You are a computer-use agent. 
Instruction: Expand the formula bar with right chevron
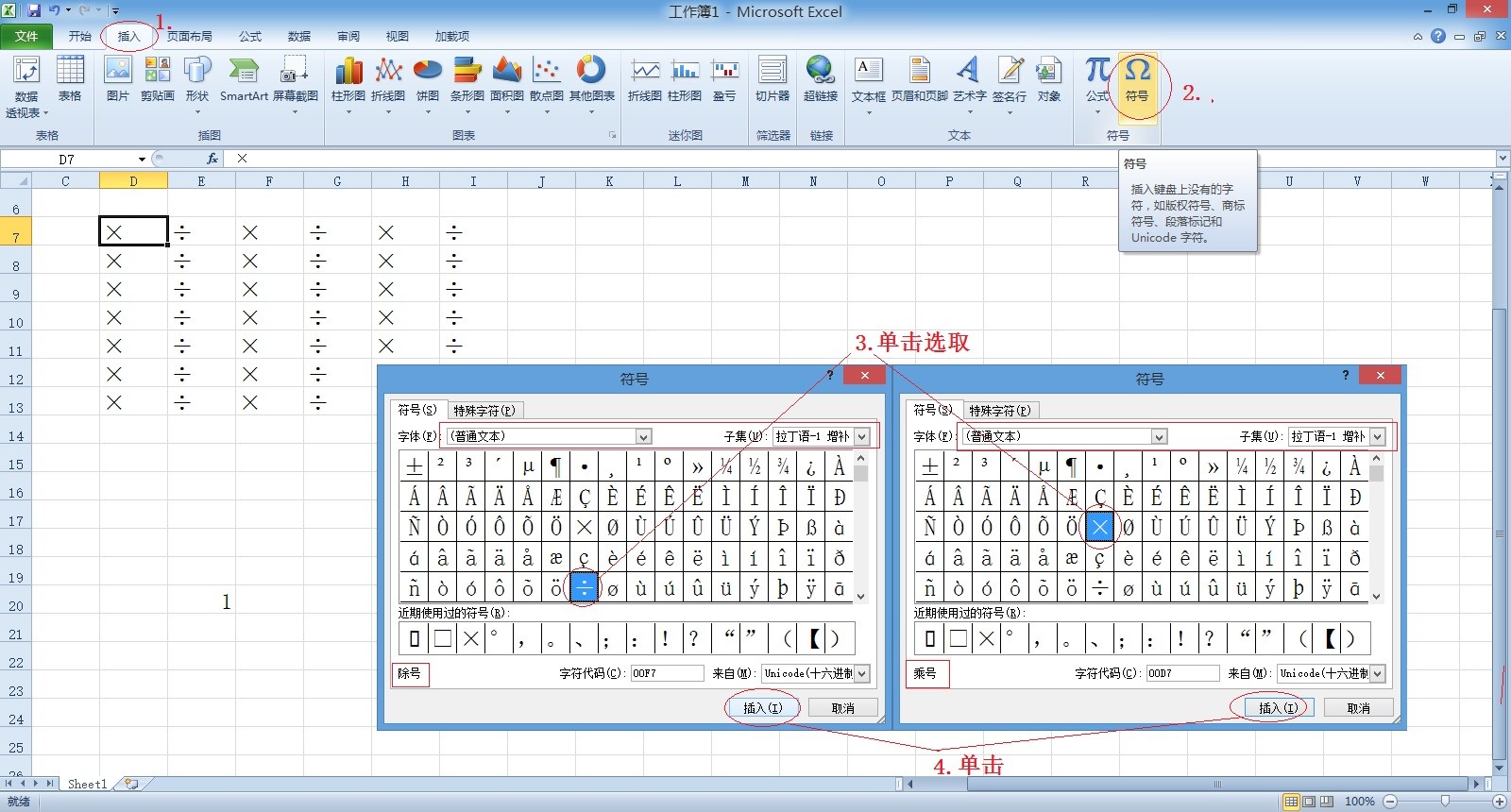click(1503, 159)
